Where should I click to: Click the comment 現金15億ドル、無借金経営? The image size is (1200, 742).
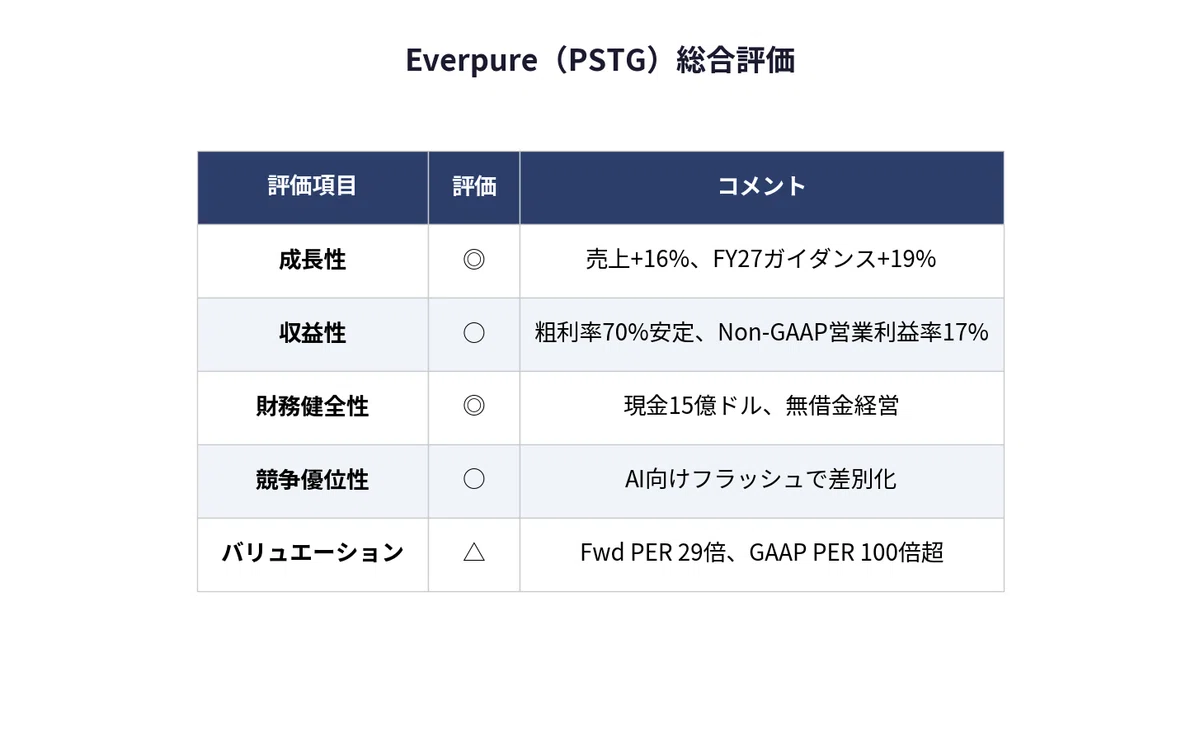[761, 406]
